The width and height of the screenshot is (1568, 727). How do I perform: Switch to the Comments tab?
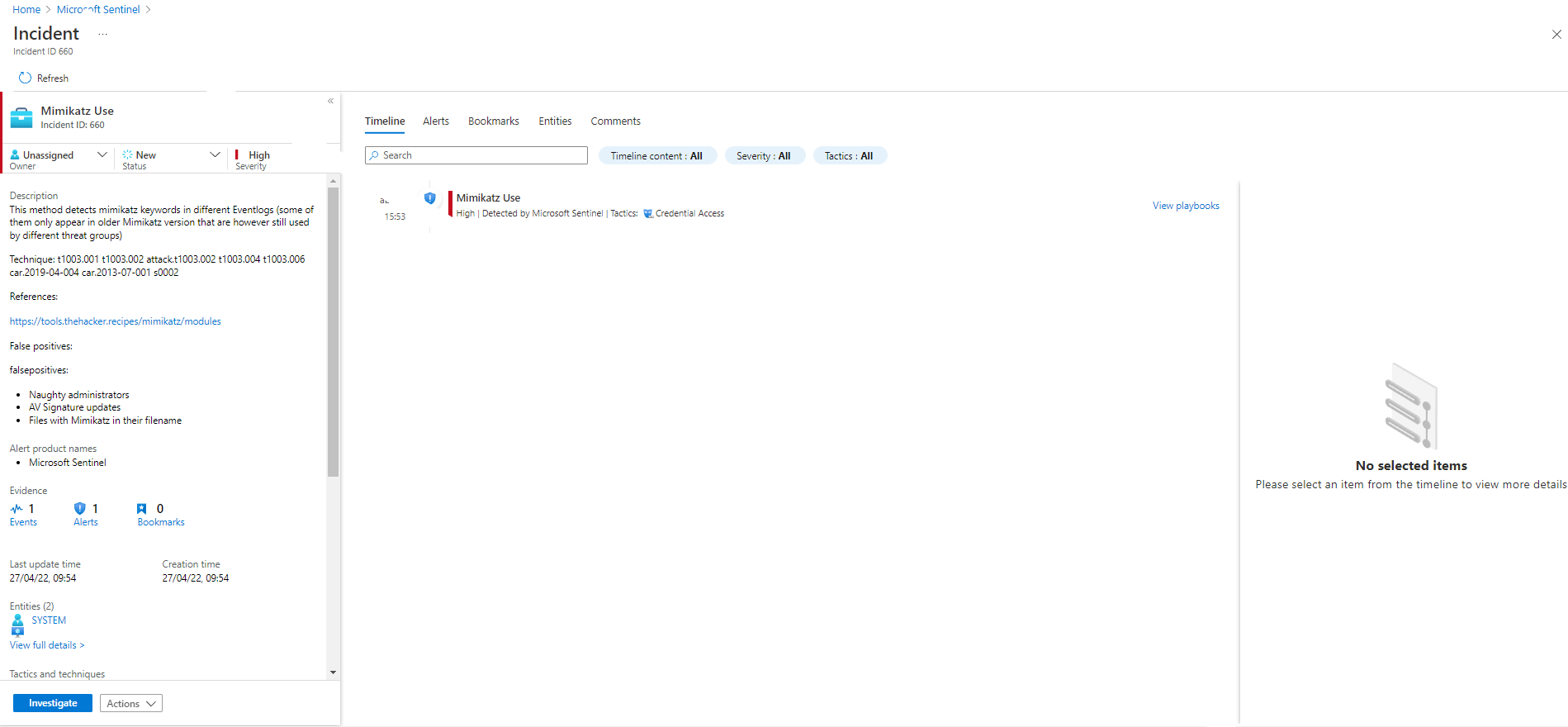[x=615, y=121]
